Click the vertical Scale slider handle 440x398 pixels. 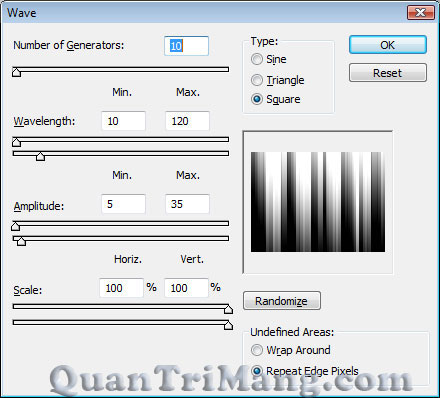(x=228, y=325)
